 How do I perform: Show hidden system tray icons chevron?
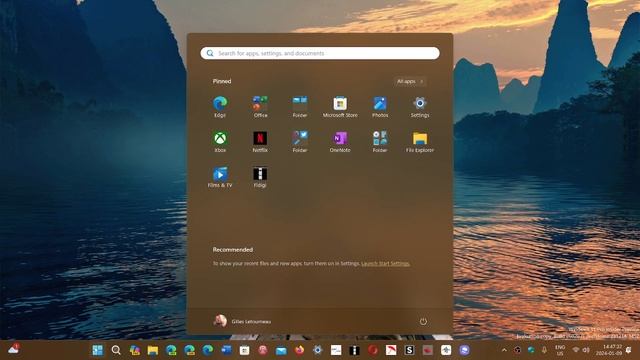coord(504,350)
